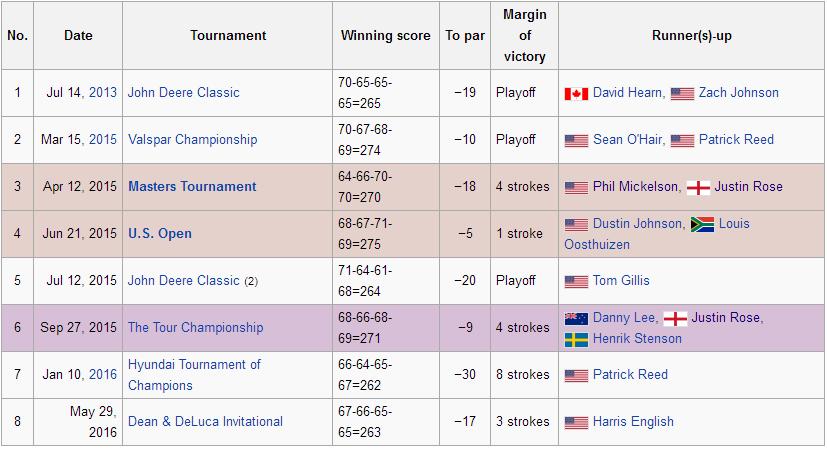Click Canadian flag next to David Hearn
The image size is (827, 450).
point(576,93)
